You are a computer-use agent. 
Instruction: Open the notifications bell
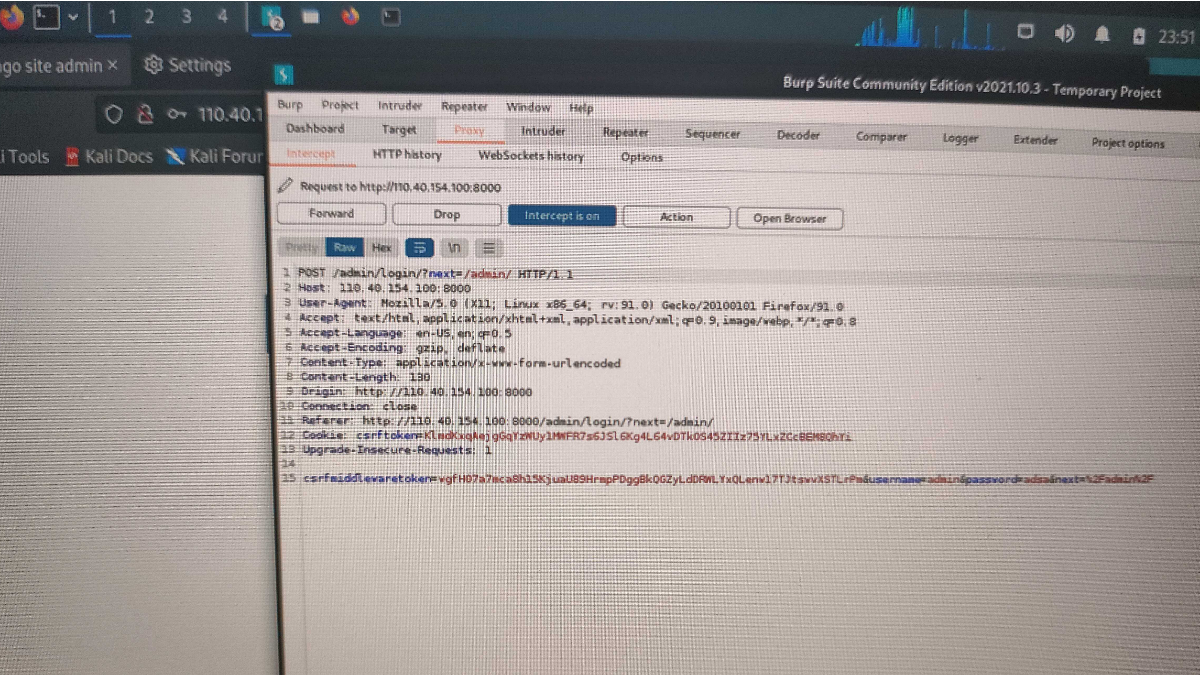click(x=1102, y=35)
